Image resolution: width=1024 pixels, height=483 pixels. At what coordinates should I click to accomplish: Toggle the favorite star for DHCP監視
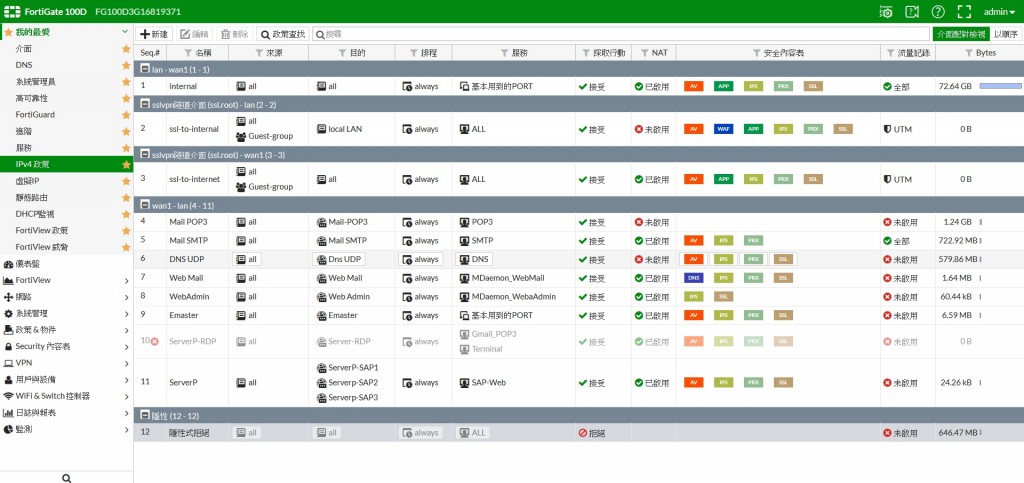click(x=126, y=214)
